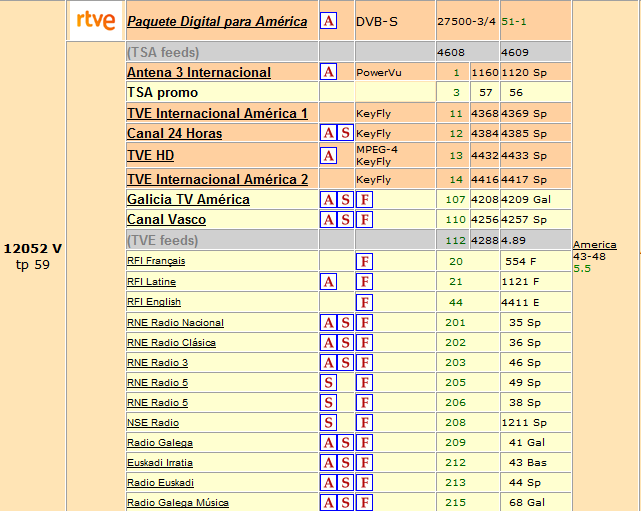Click the F icon in RNE Radio 3 row
The image size is (641, 512).
coord(364,363)
